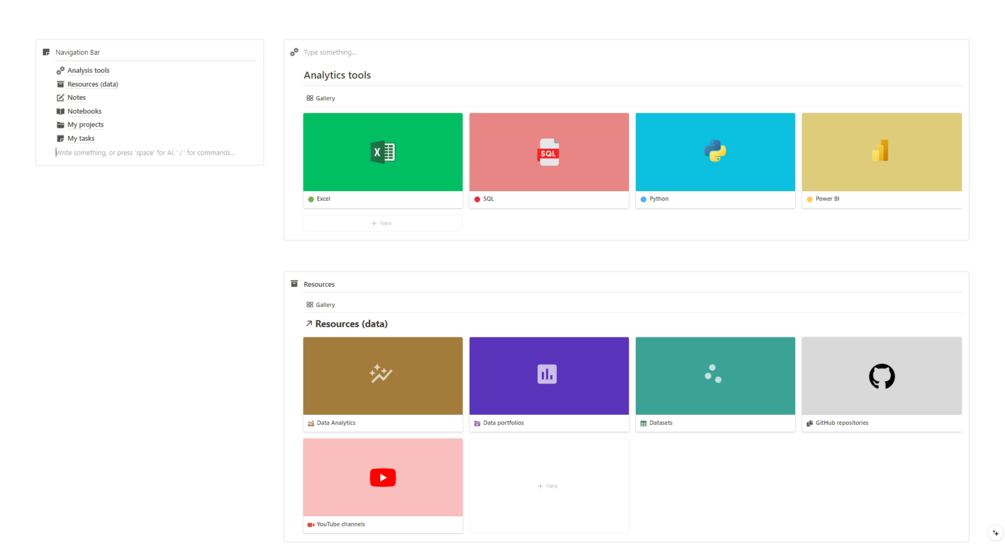Click the small icon beside Data portfolios label

[477, 423]
